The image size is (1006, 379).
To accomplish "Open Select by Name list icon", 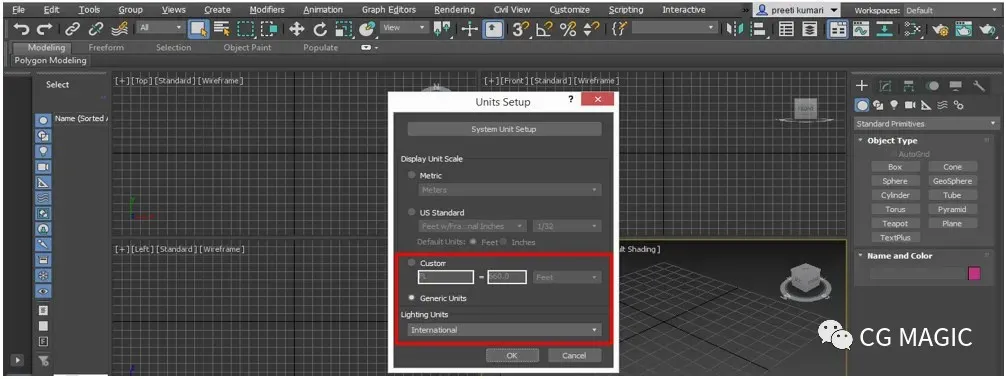I will (222, 29).
